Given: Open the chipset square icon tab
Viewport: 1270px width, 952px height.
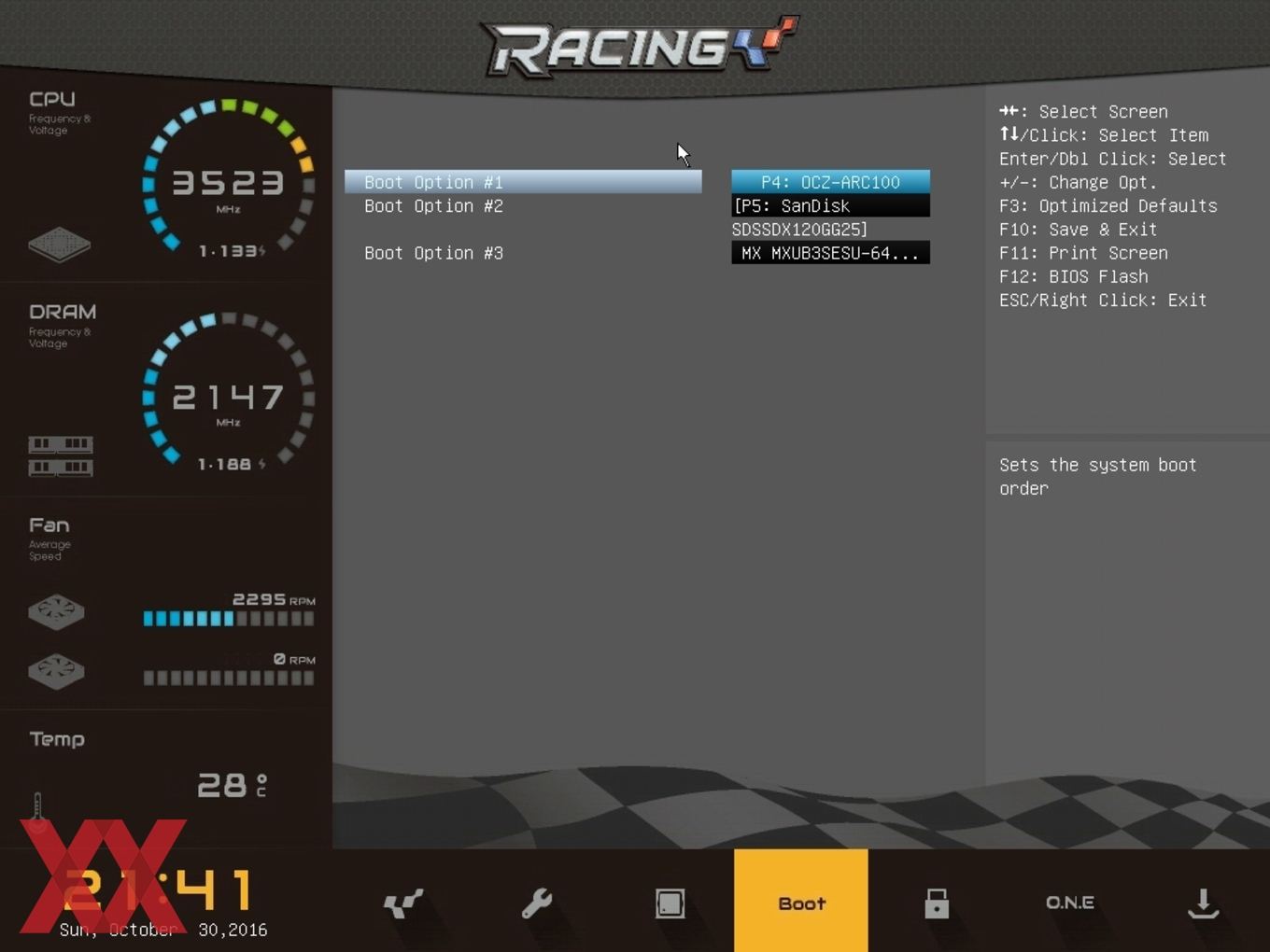Looking at the screenshot, I should (x=670, y=903).
